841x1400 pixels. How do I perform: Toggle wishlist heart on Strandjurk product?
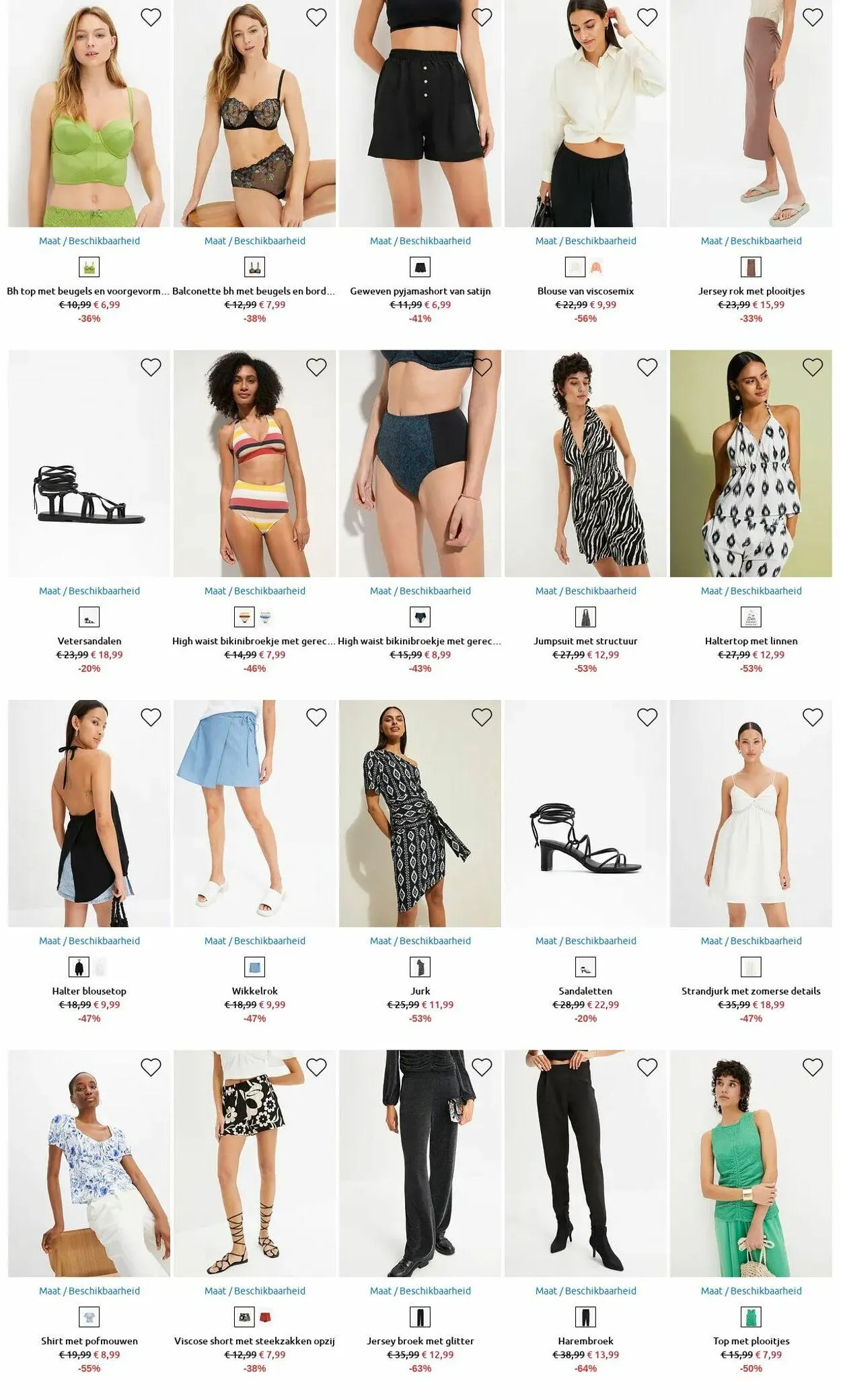813,717
